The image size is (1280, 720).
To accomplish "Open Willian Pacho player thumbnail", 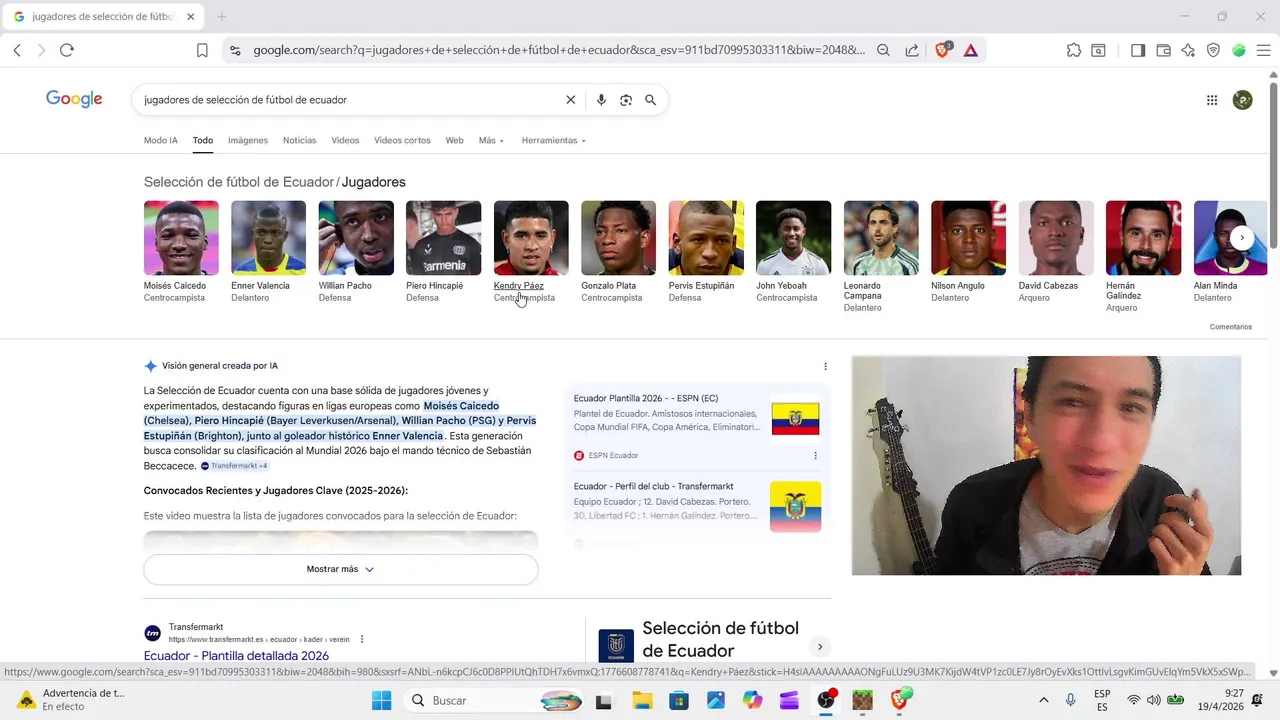I will click(x=356, y=238).
